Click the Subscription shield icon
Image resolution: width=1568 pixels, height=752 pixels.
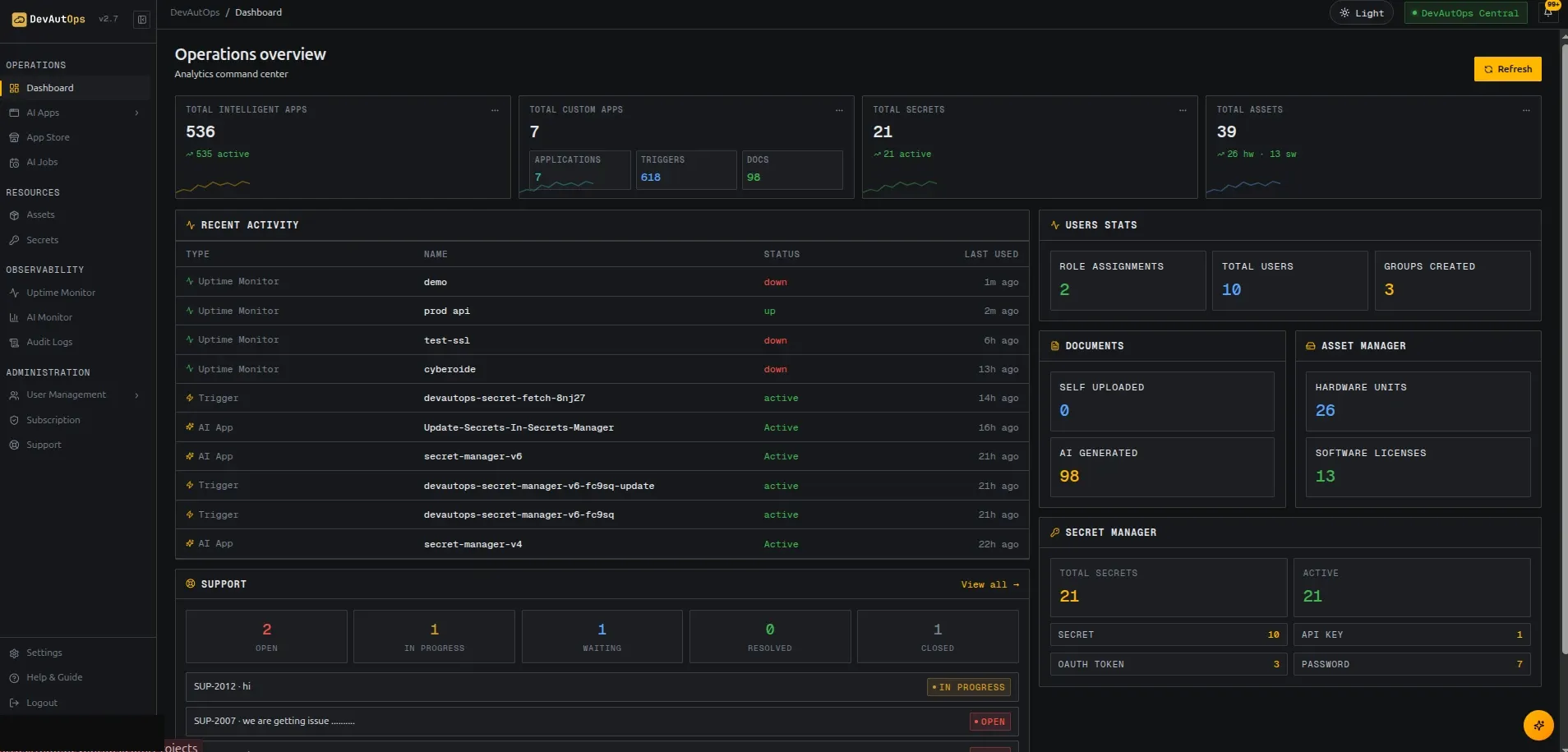(x=14, y=420)
